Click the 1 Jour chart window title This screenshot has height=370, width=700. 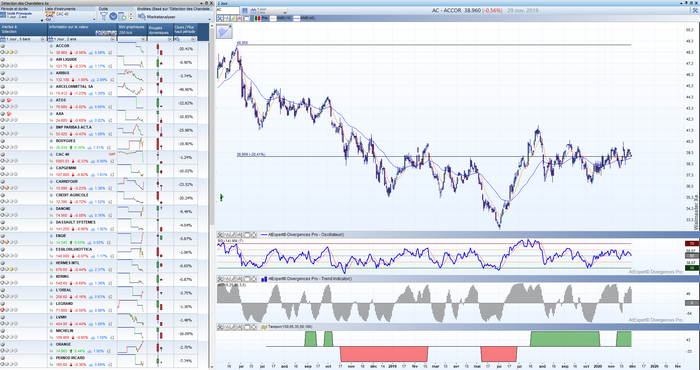coord(222,3)
